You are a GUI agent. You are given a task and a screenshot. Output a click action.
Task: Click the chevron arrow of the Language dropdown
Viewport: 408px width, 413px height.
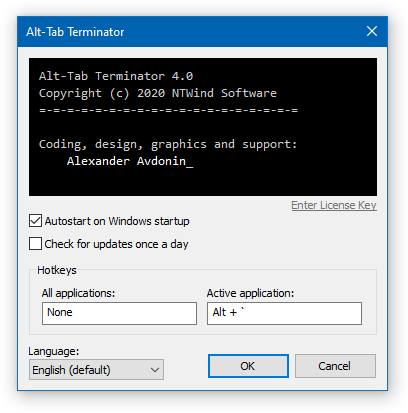point(155,370)
